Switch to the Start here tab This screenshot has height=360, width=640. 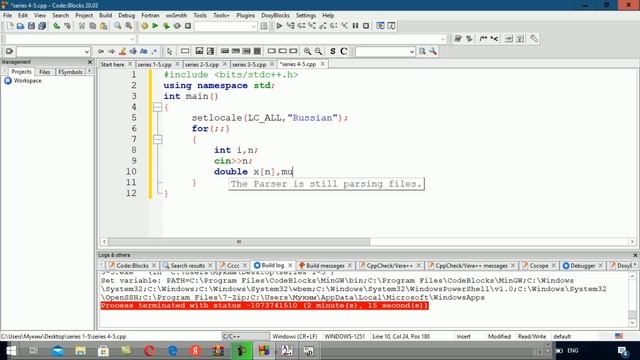pyautogui.click(x=112, y=64)
